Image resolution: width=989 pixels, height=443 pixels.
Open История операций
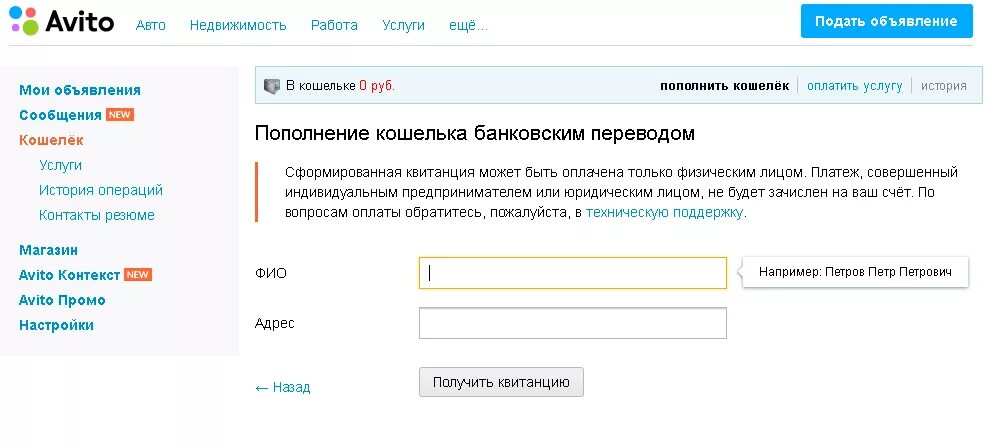101,190
